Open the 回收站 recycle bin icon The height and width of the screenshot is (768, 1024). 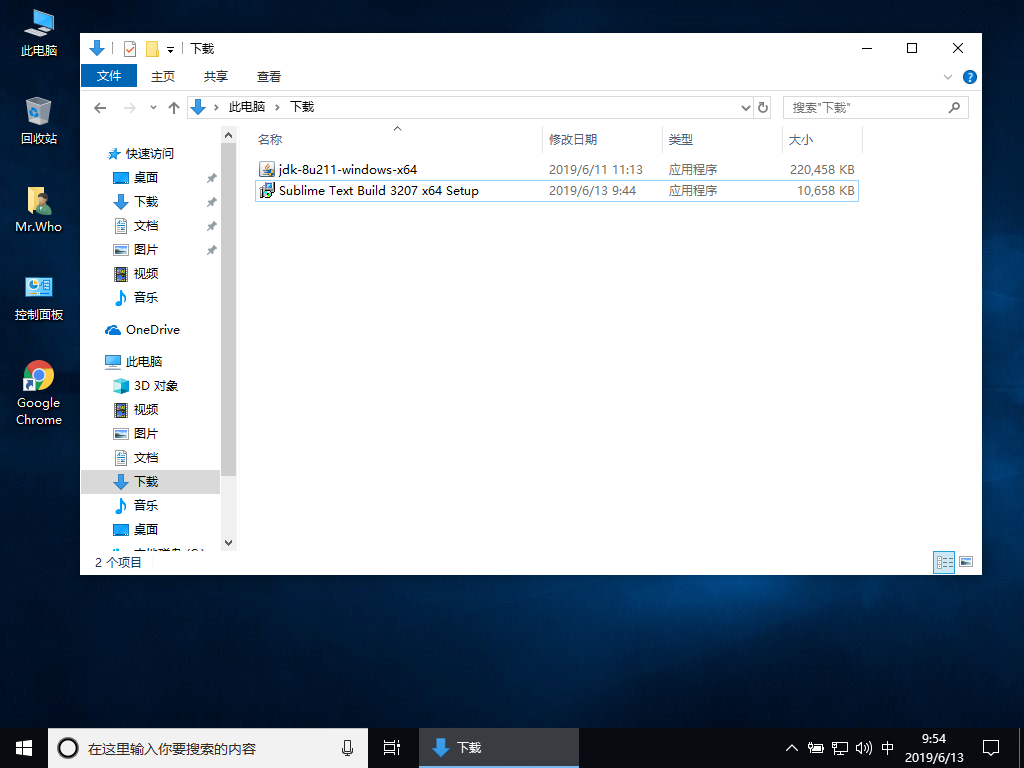click(39, 121)
